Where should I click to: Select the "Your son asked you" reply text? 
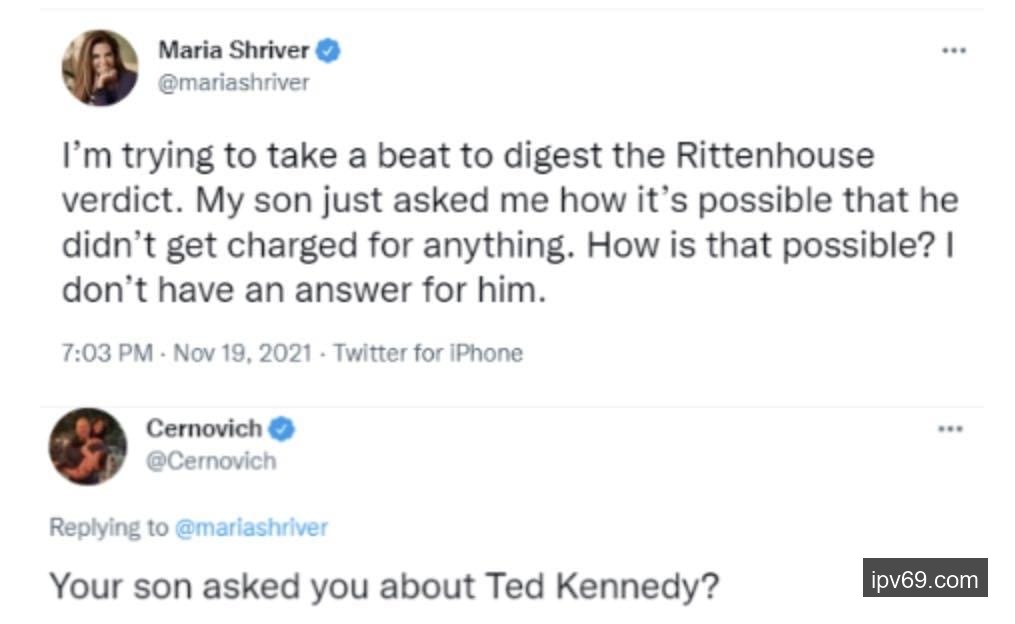pyautogui.click(x=384, y=586)
